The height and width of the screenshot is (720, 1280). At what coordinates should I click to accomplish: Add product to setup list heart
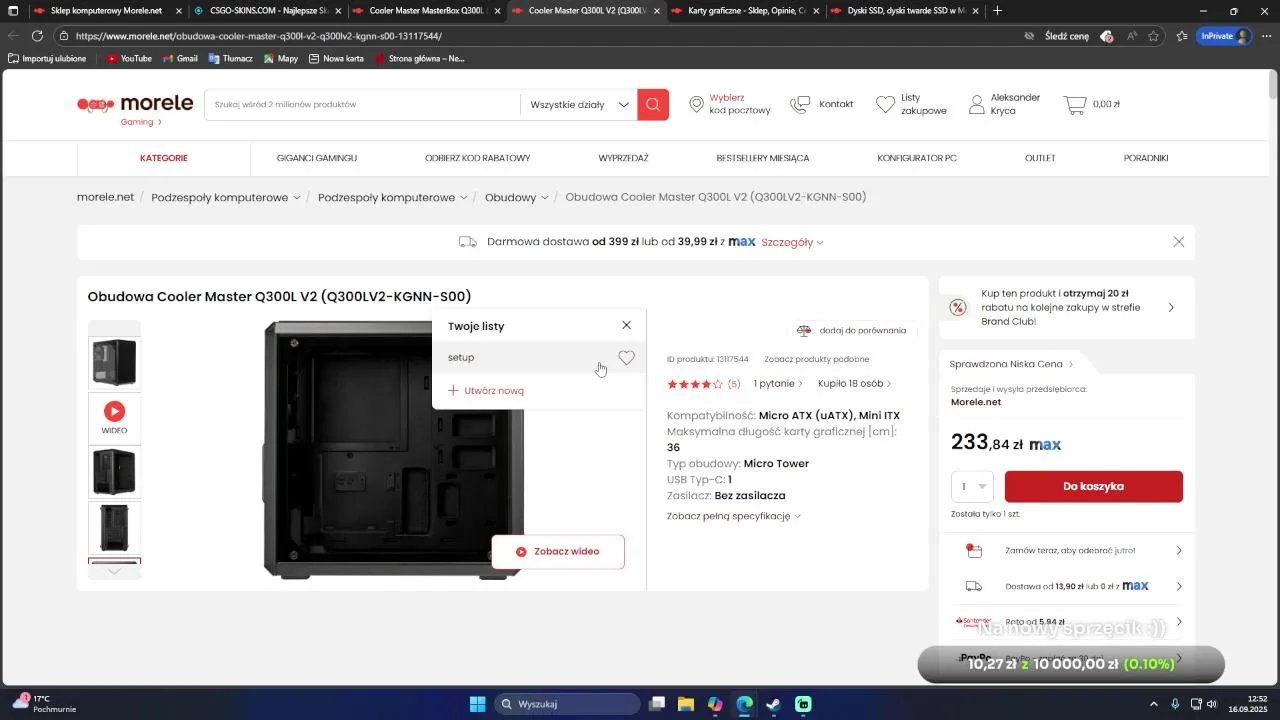click(x=626, y=358)
